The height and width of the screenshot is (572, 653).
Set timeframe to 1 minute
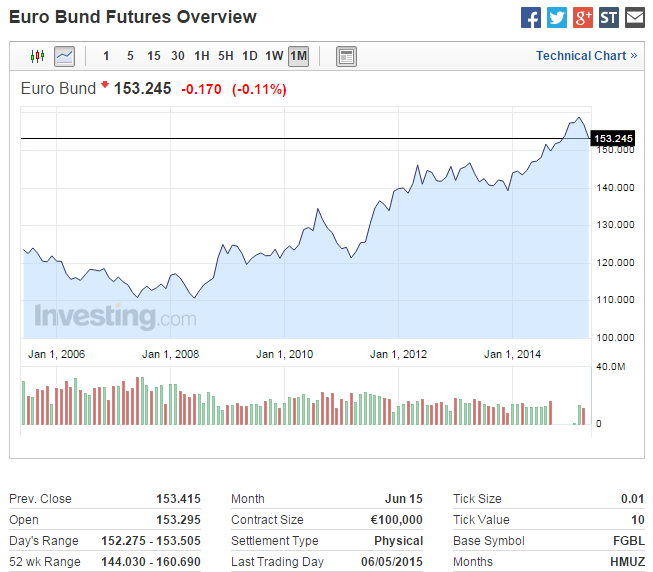point(106,56)
